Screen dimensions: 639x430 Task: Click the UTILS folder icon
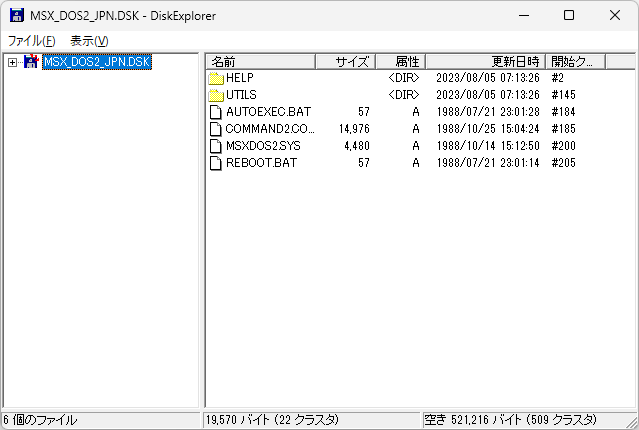click(216, 95)
